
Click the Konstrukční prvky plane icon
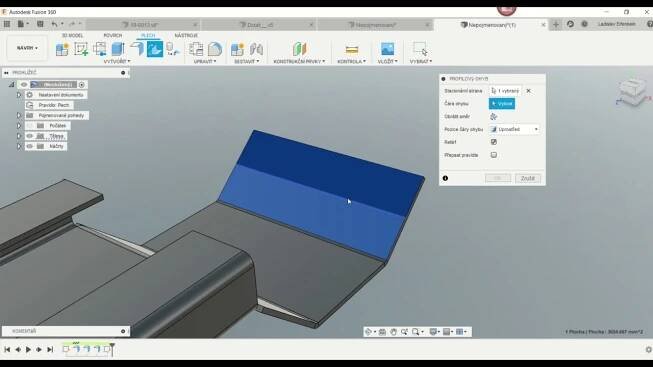[299, 49]
